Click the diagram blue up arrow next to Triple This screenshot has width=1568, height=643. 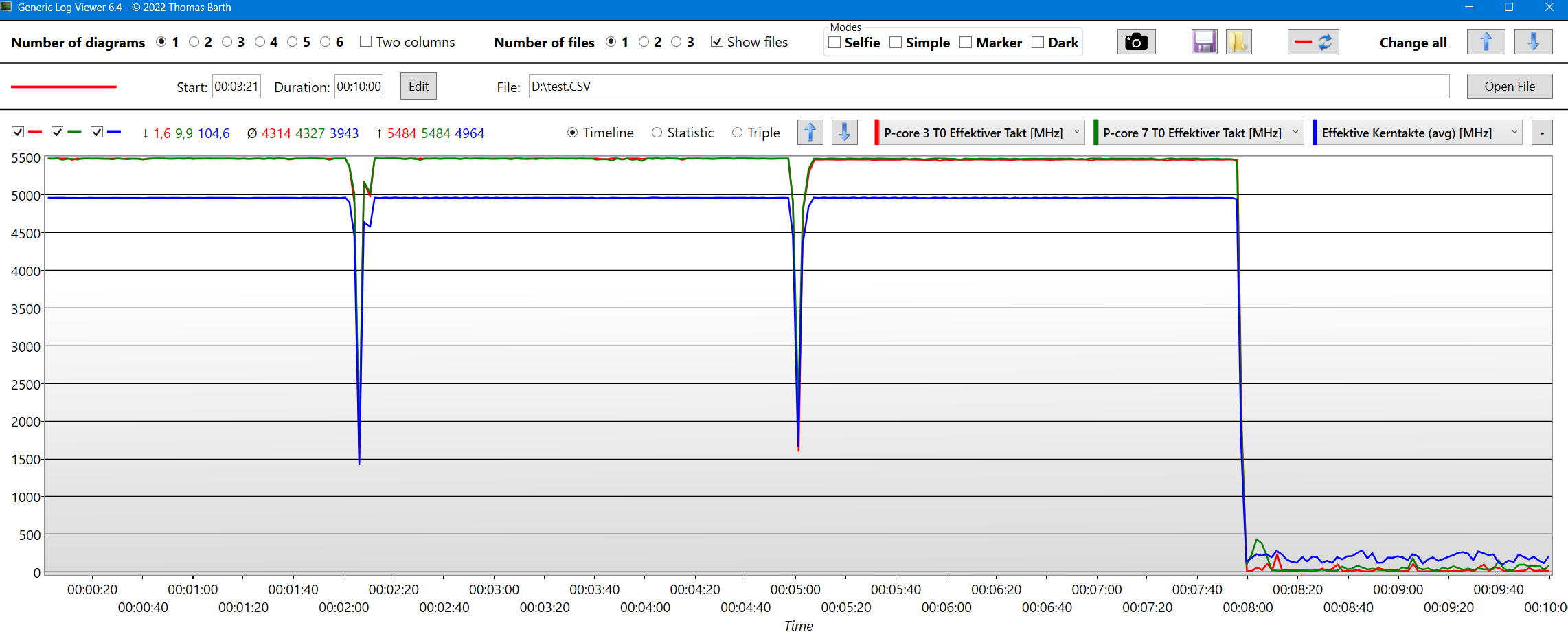(x=810, y=132)
